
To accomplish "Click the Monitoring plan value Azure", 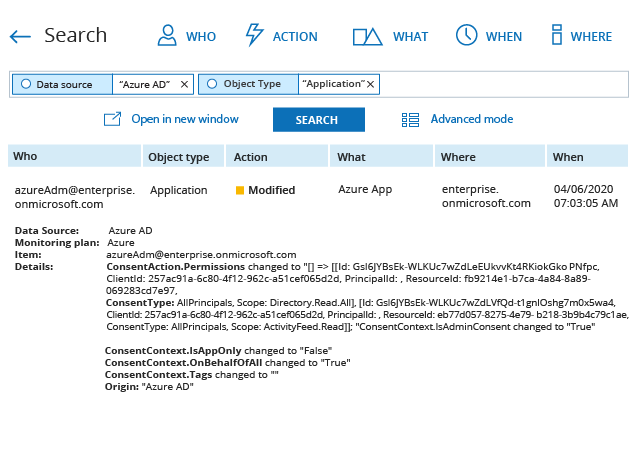I will [x=121, y=243].
